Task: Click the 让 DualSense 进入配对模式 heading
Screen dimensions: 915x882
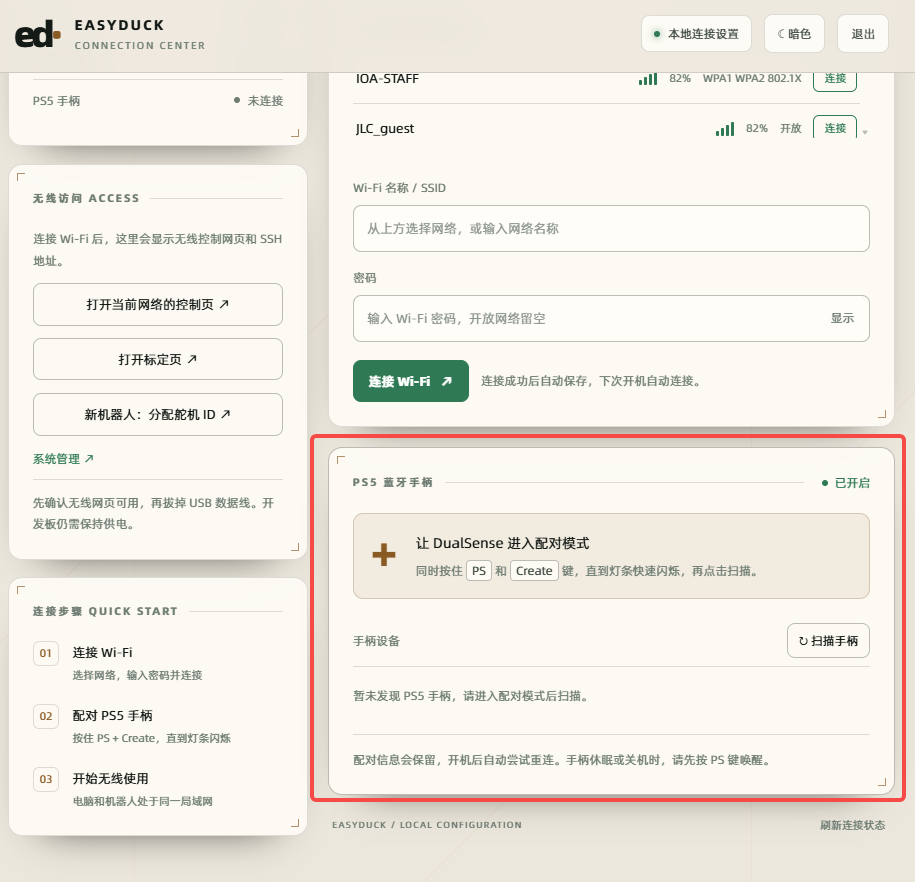Action: click(502, 543)
